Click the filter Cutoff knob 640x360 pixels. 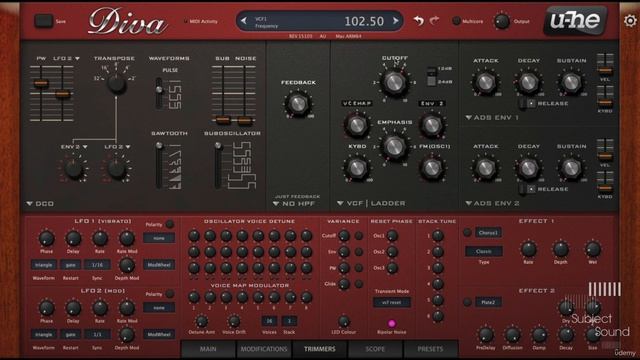click(x=394, y=82)
